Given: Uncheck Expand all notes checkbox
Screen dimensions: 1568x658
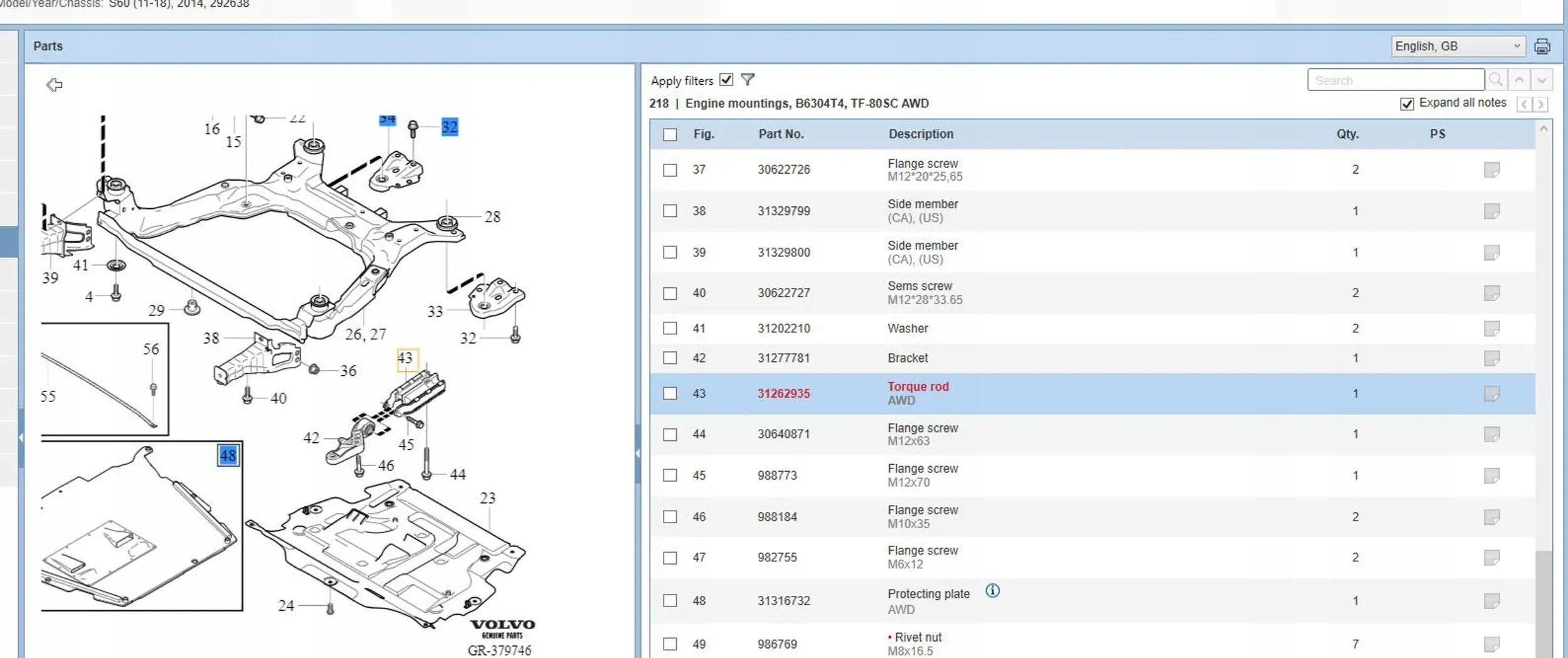Looking at the screenshot, I should click(x=1406, y=103).
